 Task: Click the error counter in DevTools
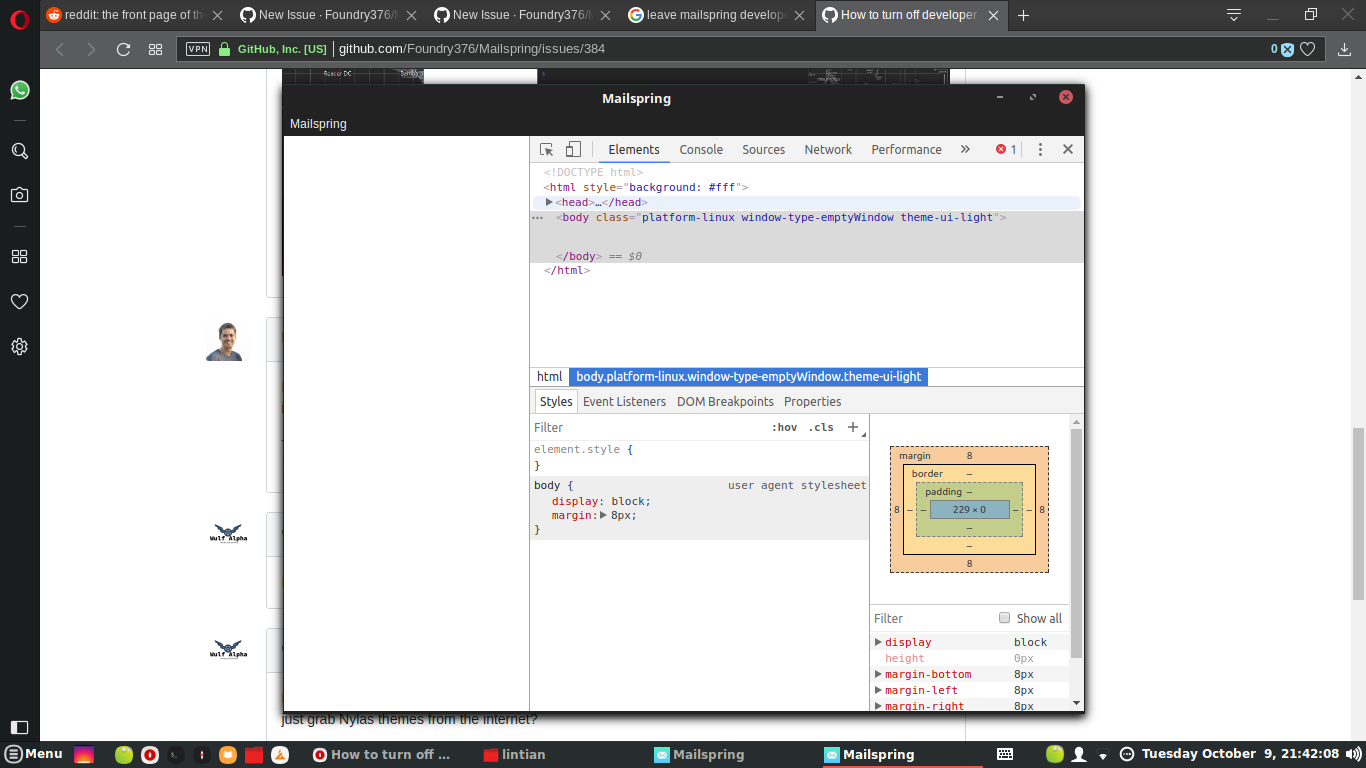[x=1003, y=148]
